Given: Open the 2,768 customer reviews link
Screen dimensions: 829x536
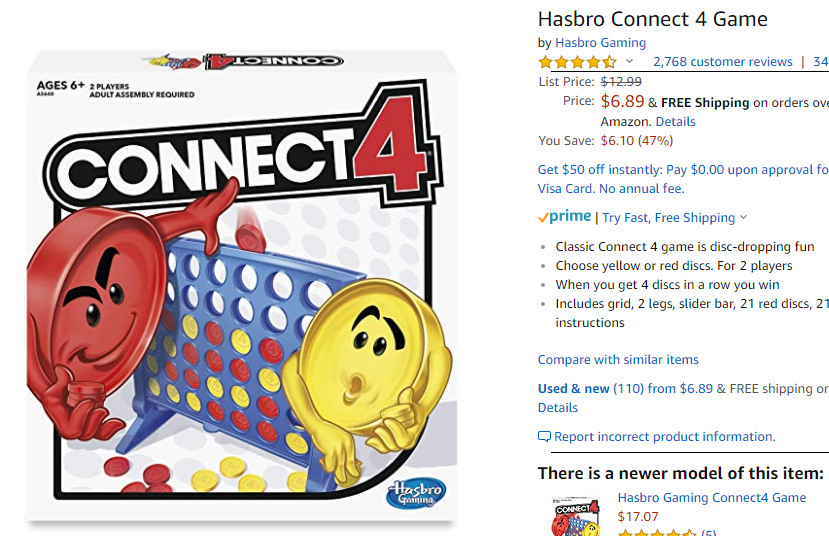Looking at the screenshot, I should (x=722, y=62).
